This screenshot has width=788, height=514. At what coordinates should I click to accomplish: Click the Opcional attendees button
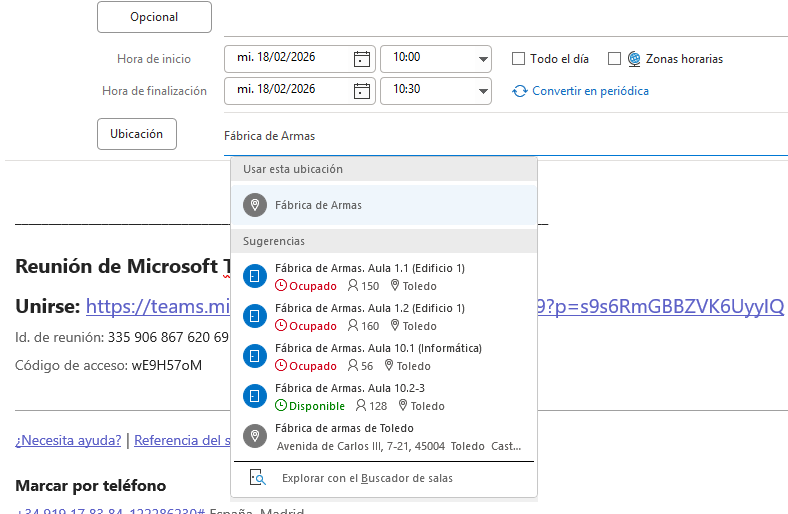(x=154, y=17)
